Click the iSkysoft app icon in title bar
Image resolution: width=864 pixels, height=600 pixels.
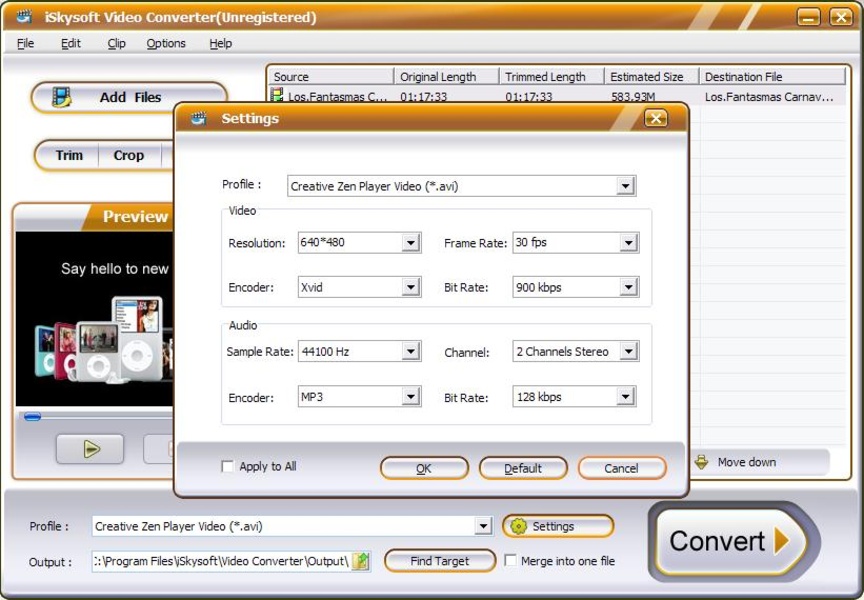[x=24, y=17]
